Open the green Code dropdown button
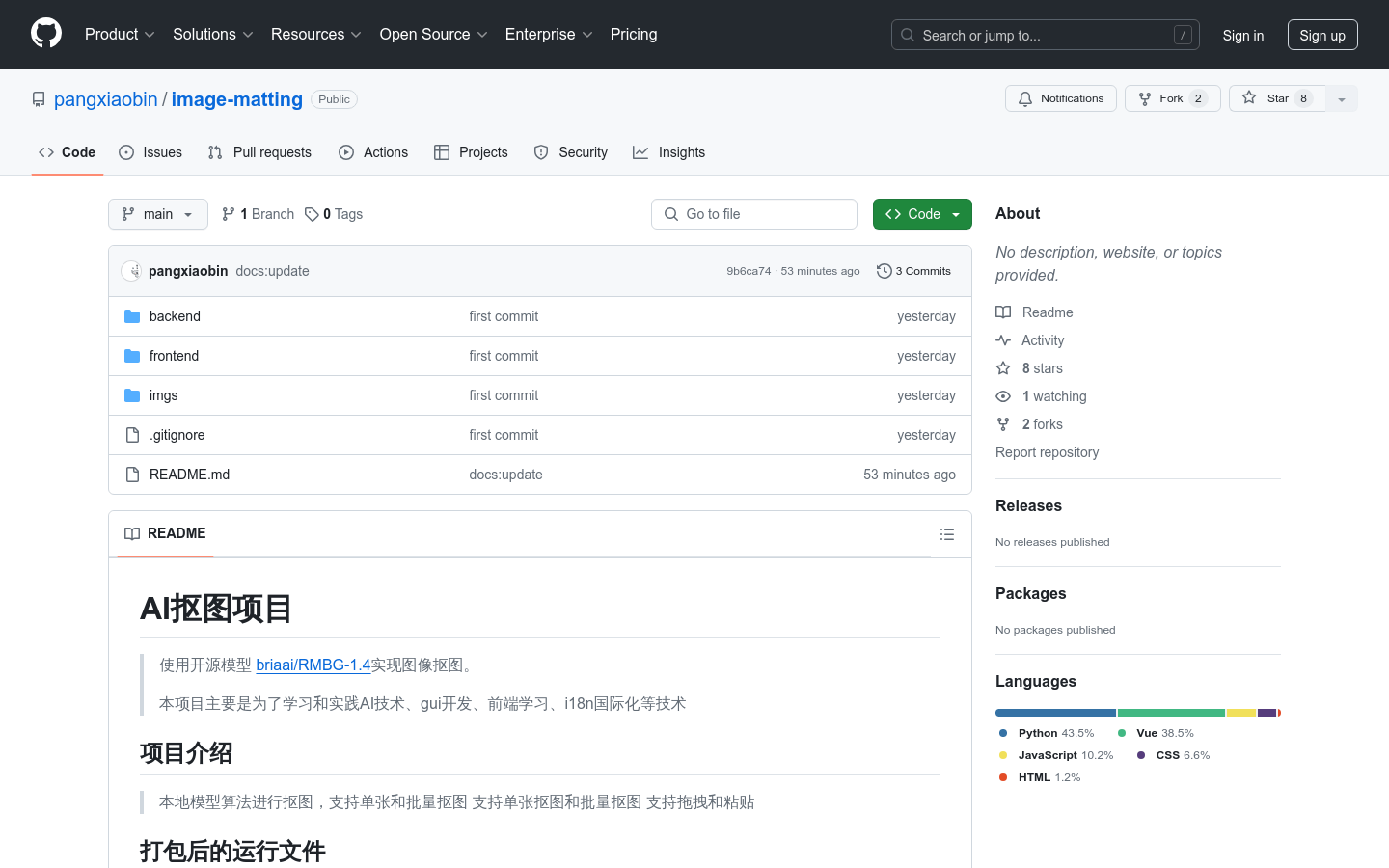The height and width of the screenshot is (868, 1389). [x=922, y=214]
